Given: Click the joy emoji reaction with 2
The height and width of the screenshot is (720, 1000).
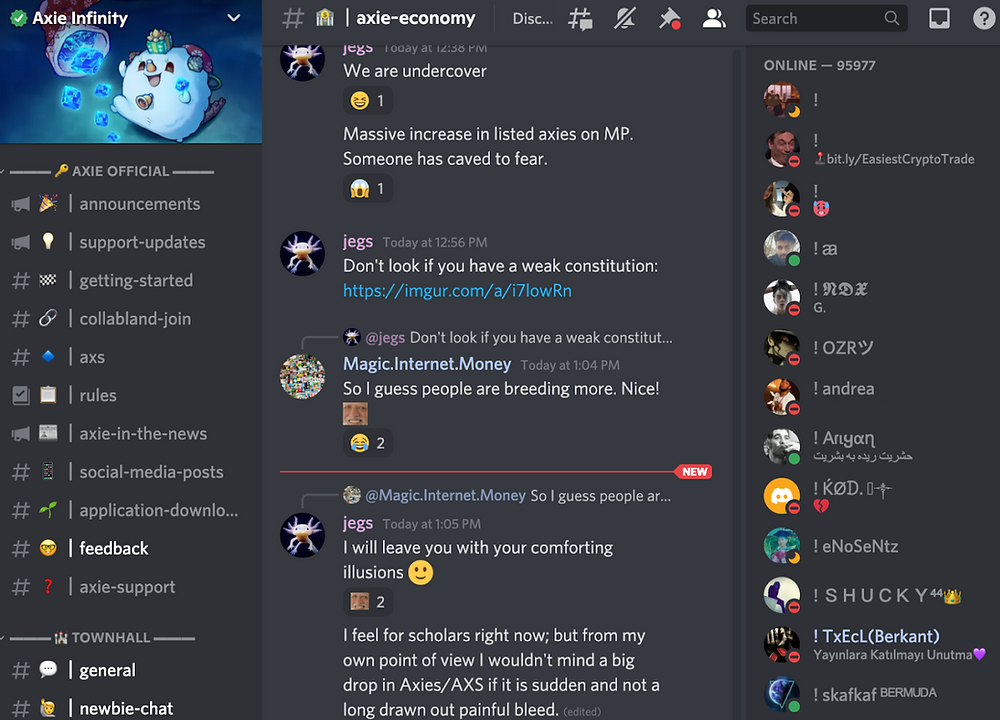Looking at the screenshot, I should pyautogui.click(x=367, y=443).
